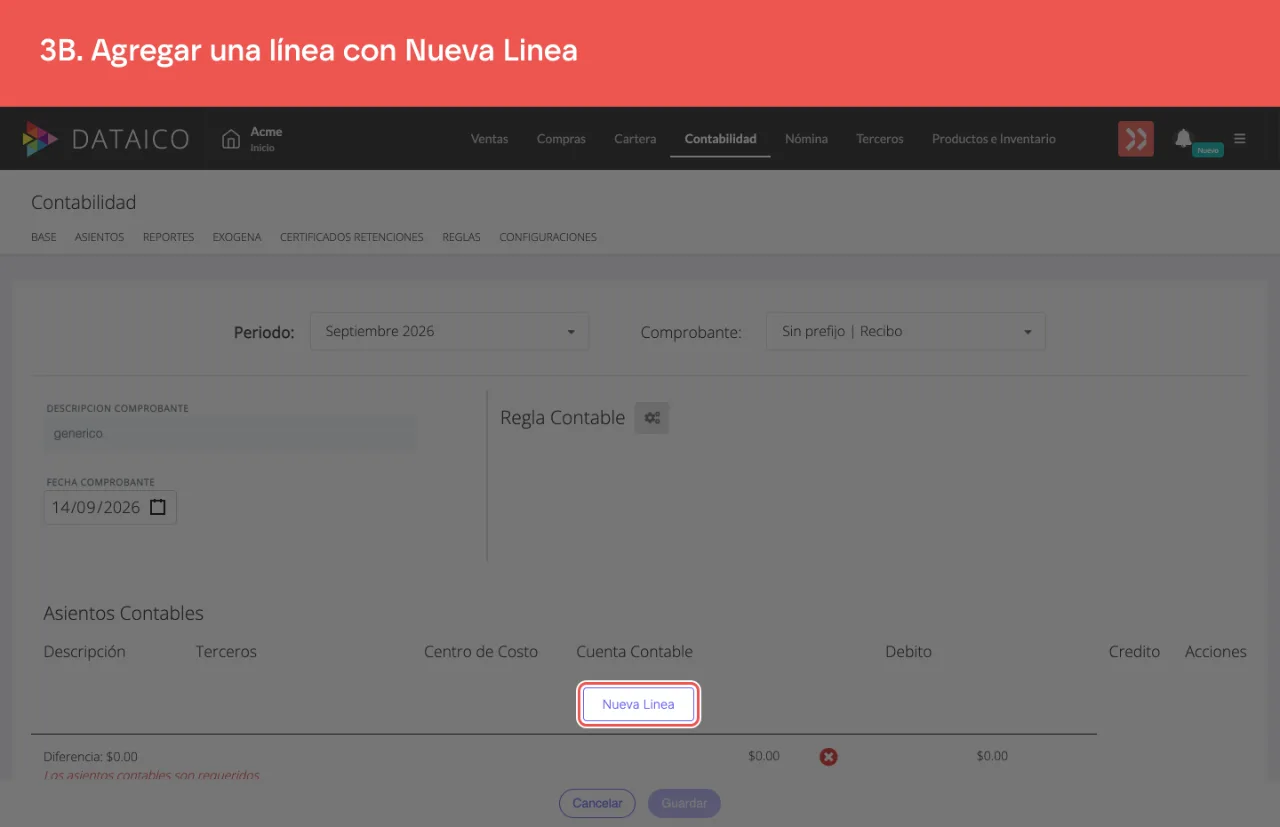
Task: Open the Acme home icon
Action: pos(231,139)
